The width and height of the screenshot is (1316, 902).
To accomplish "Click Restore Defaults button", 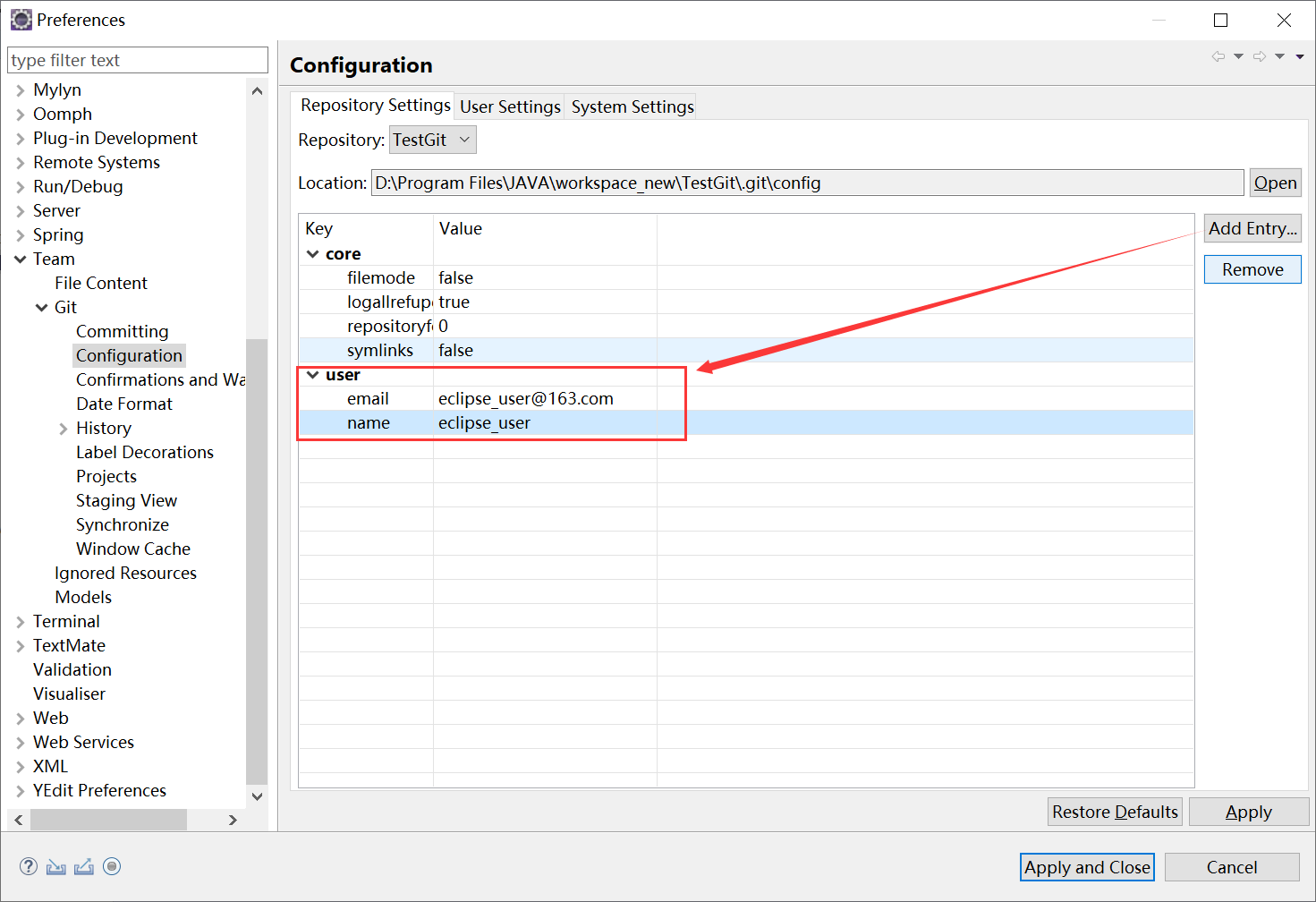I will point(1115,812).
